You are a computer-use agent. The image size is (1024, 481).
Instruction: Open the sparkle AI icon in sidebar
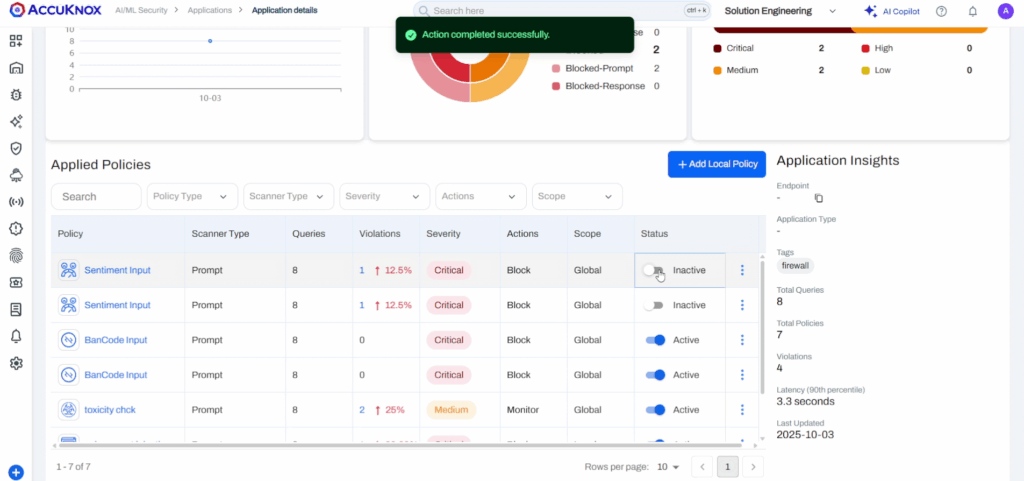click(x=16, y=121)
